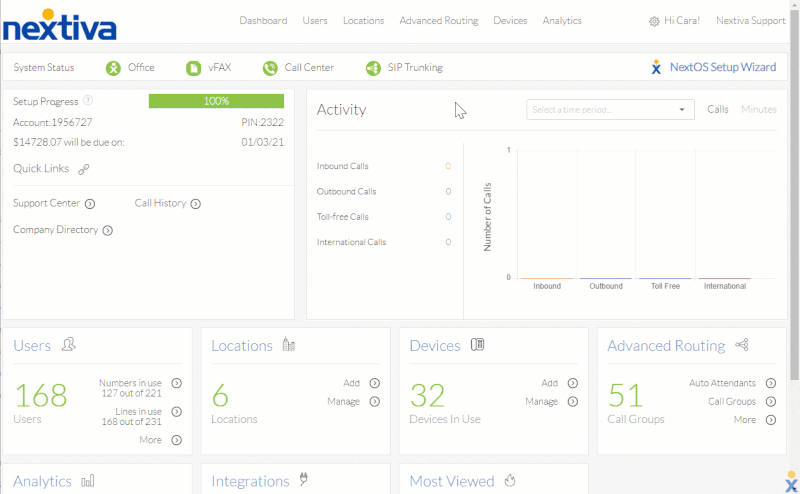This screenshot has width=800, height=494.
Task: Open the Dashboard menu
Action: (x=263, y=21)
